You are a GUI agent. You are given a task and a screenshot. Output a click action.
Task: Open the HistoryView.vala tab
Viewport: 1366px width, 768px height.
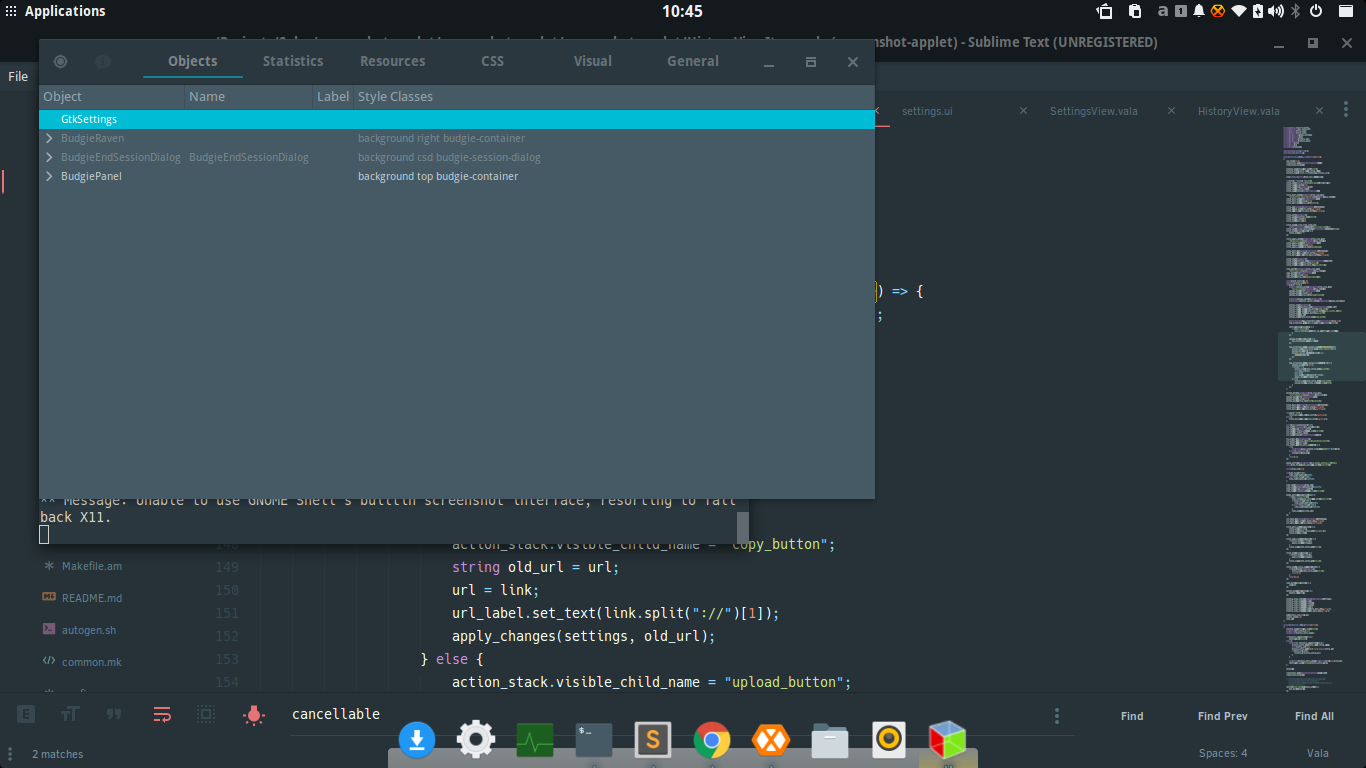coord(1238,111)
